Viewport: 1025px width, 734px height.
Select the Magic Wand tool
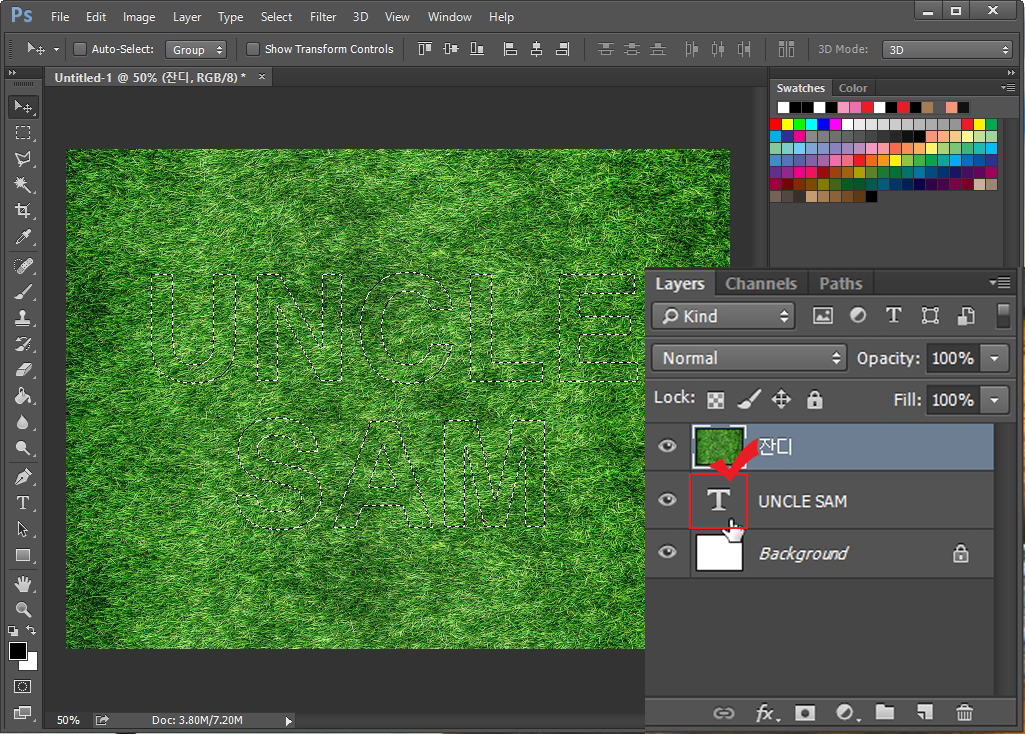[x=23, y=185]
